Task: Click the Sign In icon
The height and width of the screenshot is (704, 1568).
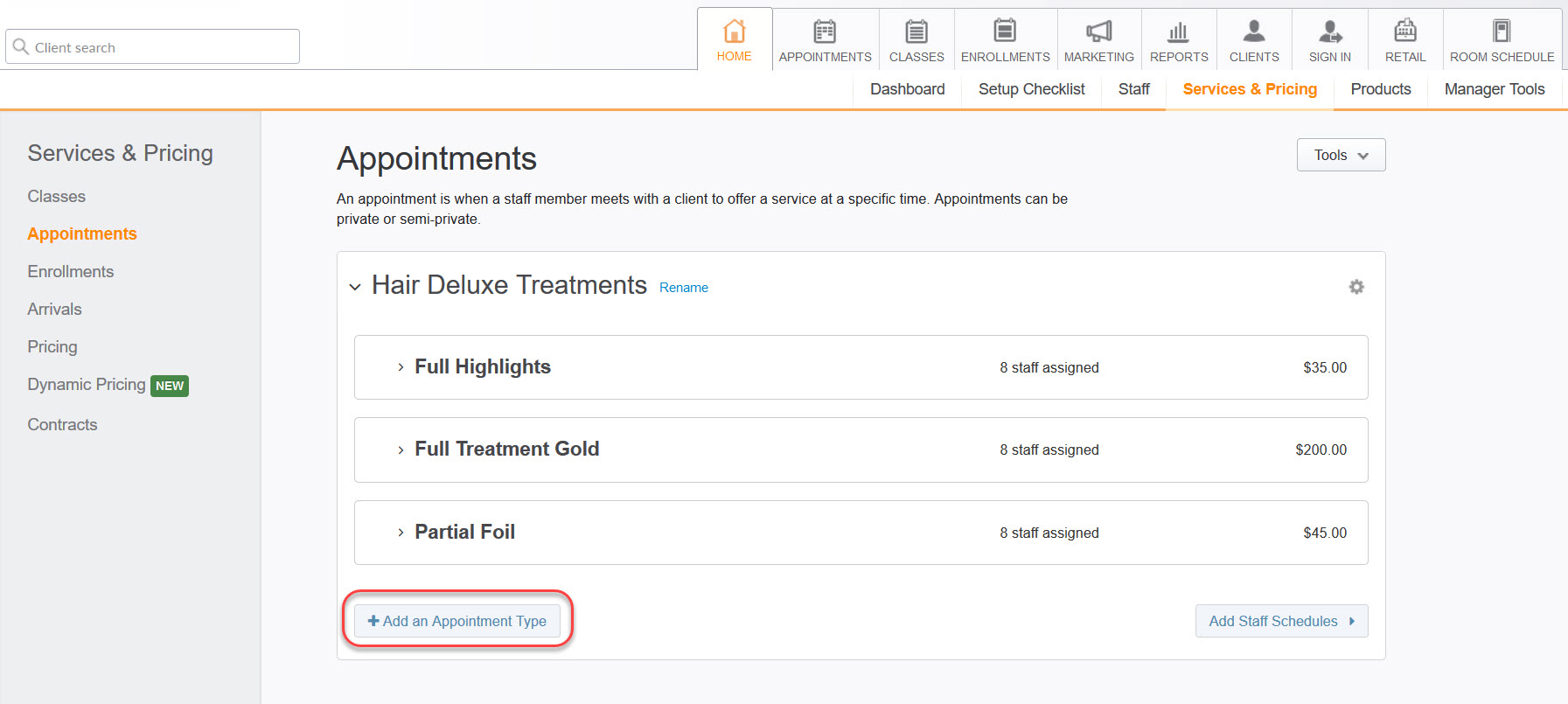Action: click(1328, 31)
